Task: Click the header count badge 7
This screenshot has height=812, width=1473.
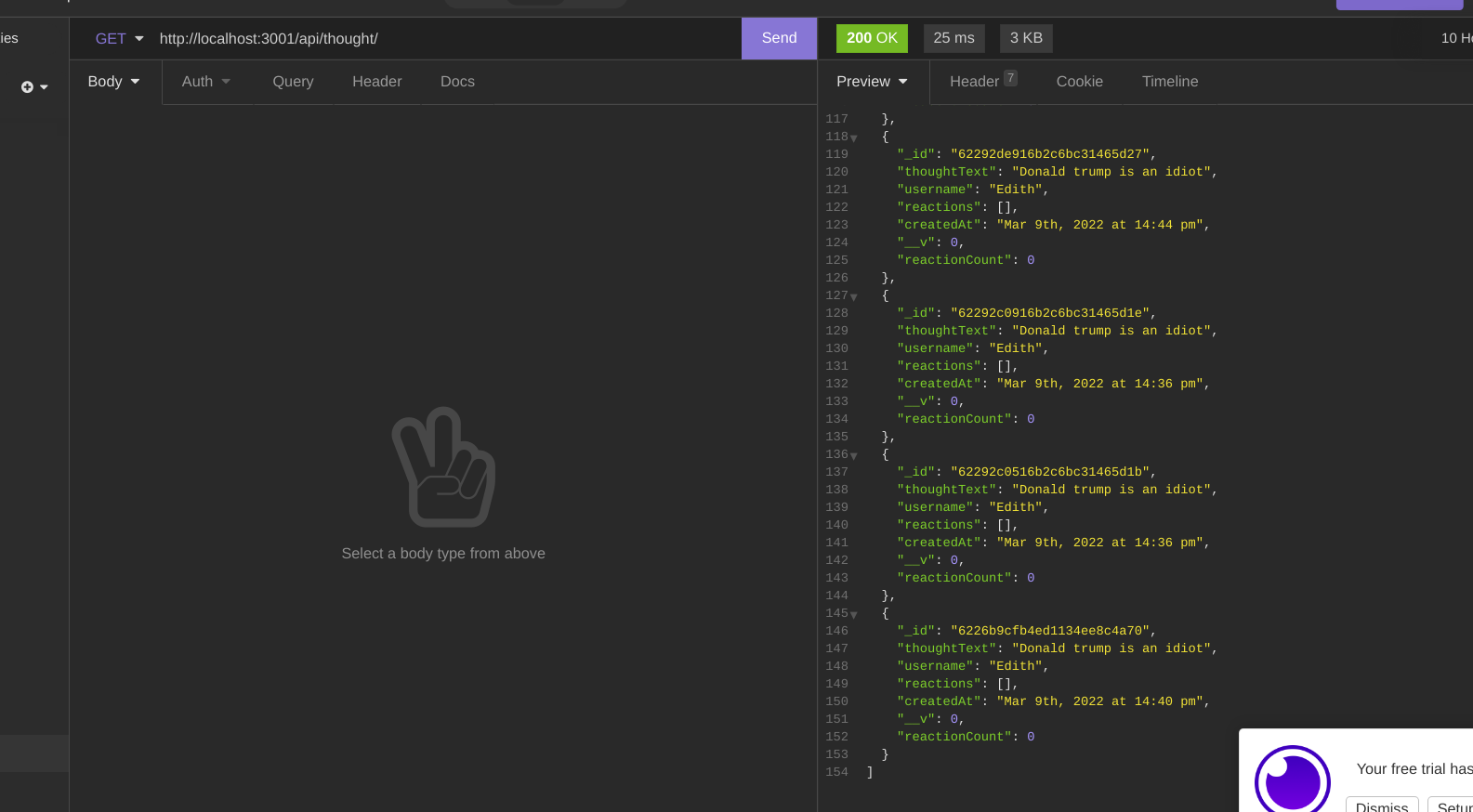Action: click(1010, 78)
